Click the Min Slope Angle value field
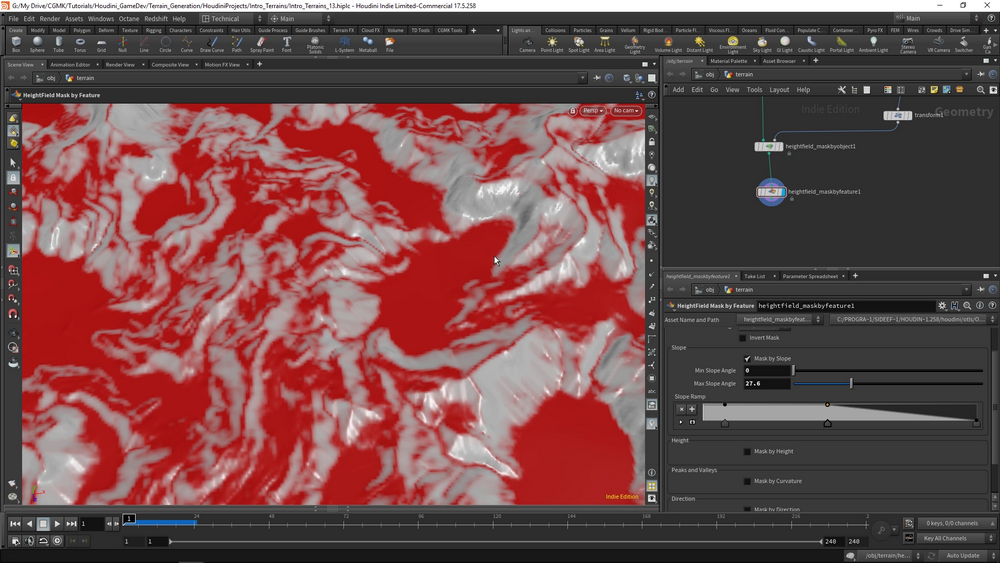The height and width of the screenshot is (563, 1000). click(x=767, y=370)
